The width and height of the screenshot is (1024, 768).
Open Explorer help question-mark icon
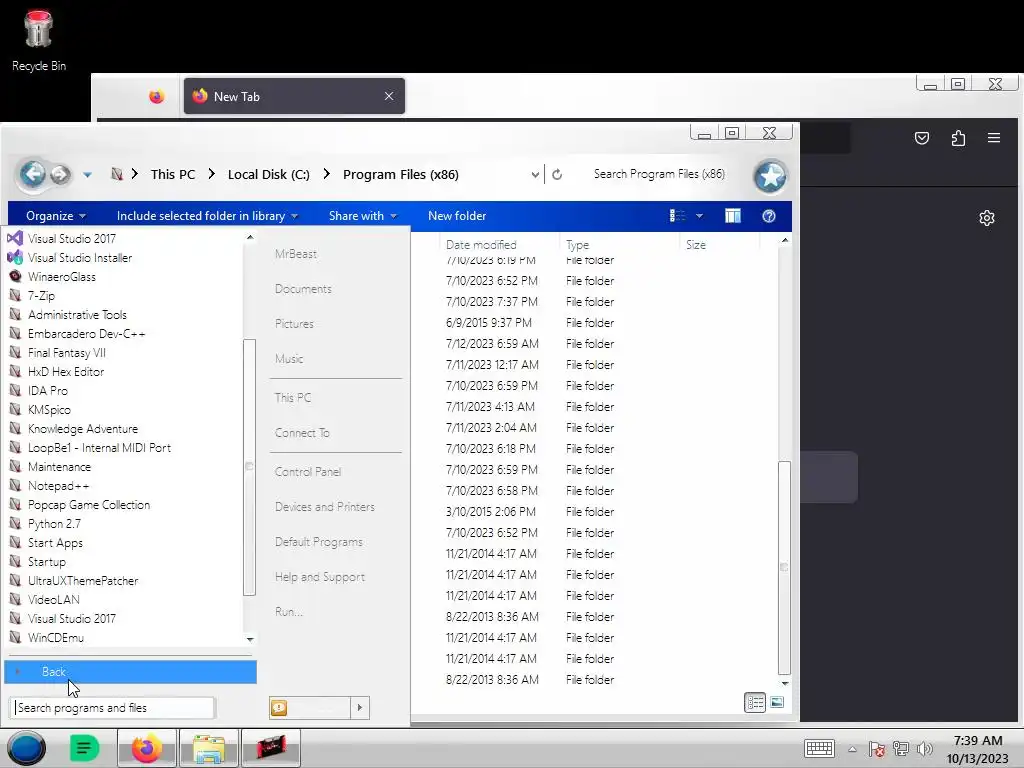[x=769, y=216]
